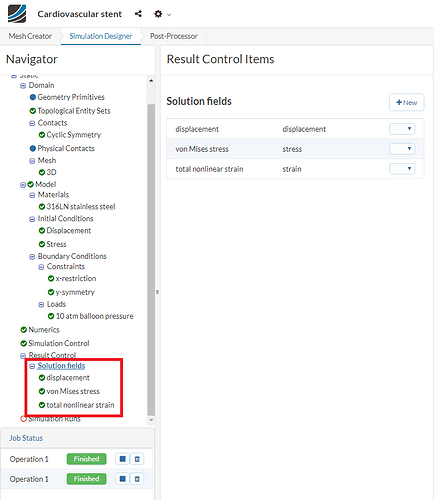Collapse the Loads tree node
Viewport: 434px width, 500px height.
click(x=41, y=305)
